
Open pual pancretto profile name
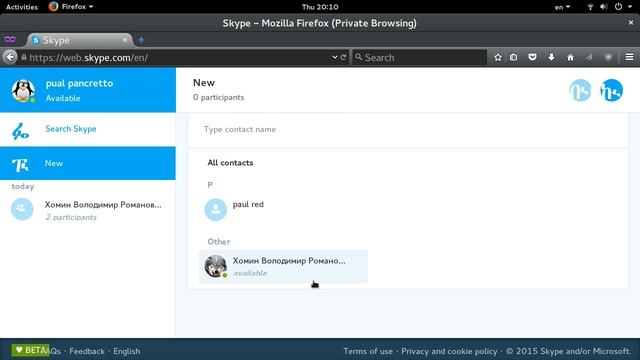pos(79,83)
